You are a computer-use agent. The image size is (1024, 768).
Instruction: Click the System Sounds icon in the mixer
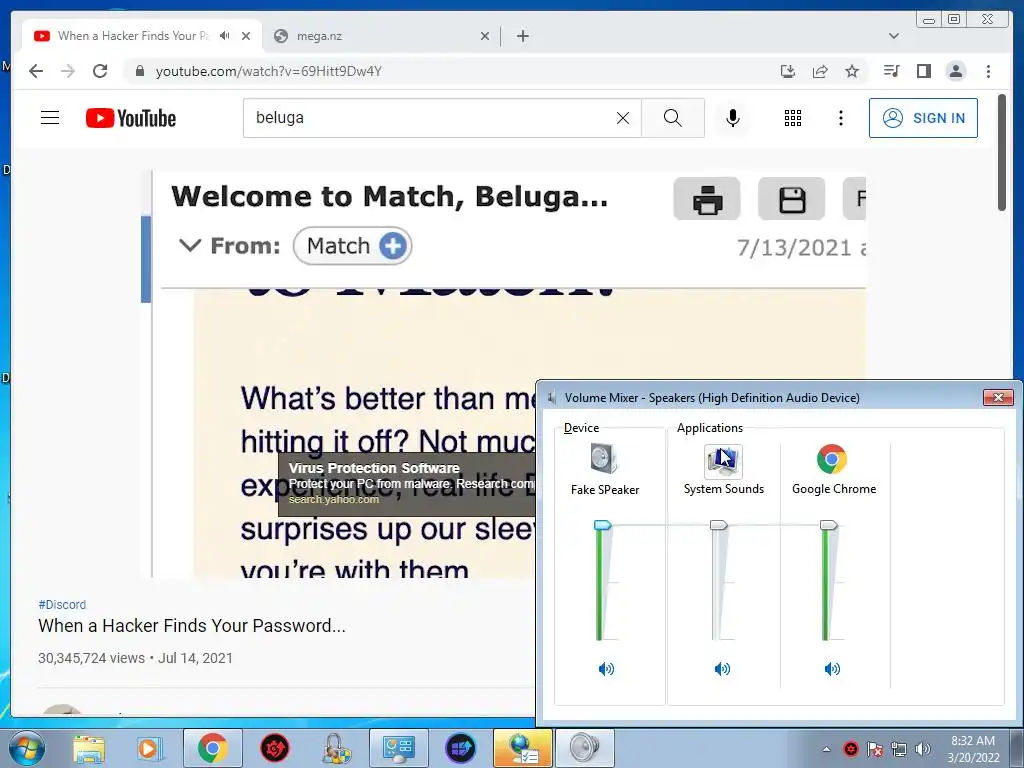click(x=723, y=460)
